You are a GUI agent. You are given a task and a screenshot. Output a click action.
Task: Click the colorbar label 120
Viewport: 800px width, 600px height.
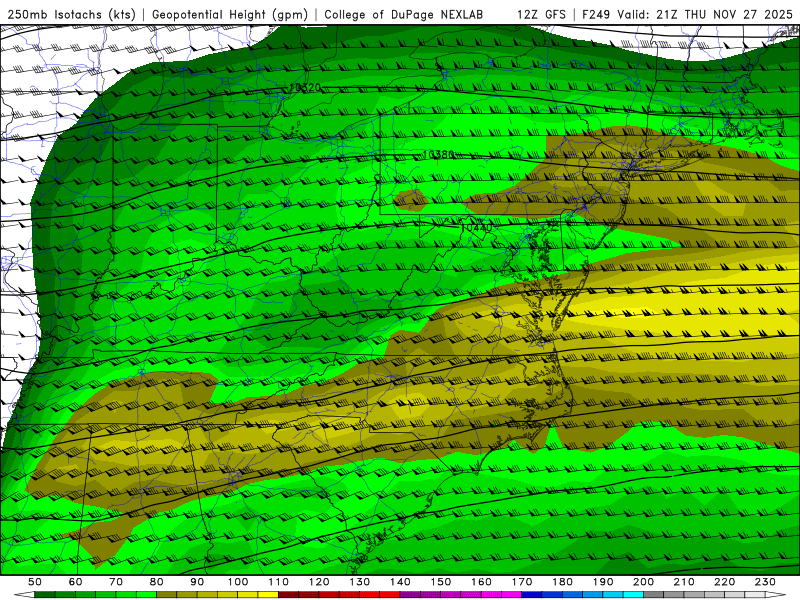tap(319, 582)
